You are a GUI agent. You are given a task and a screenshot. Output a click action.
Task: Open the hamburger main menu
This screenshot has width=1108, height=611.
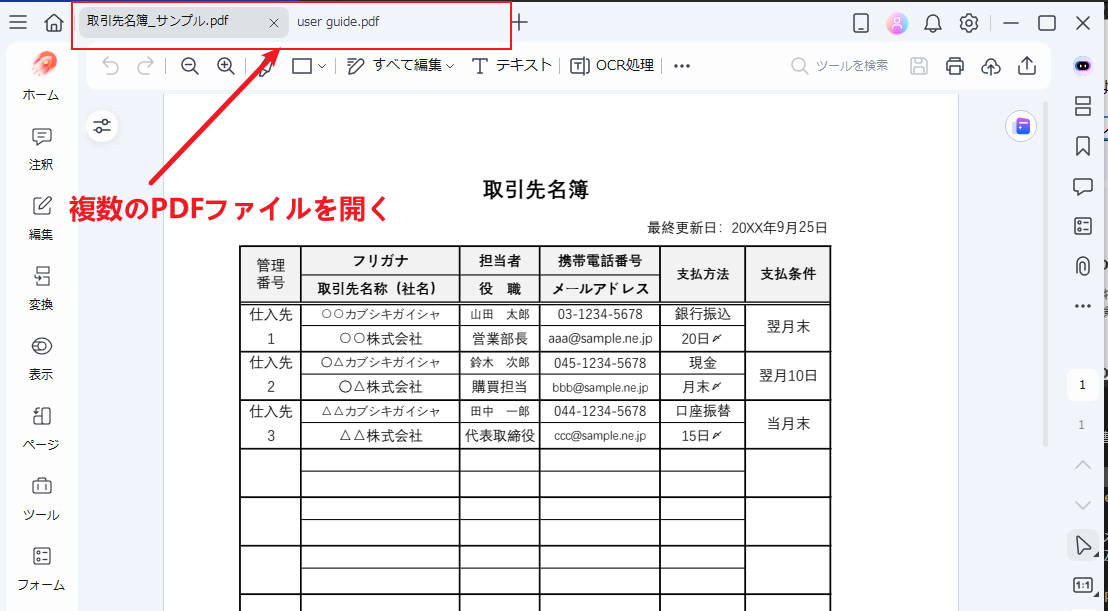pos(18,21)
